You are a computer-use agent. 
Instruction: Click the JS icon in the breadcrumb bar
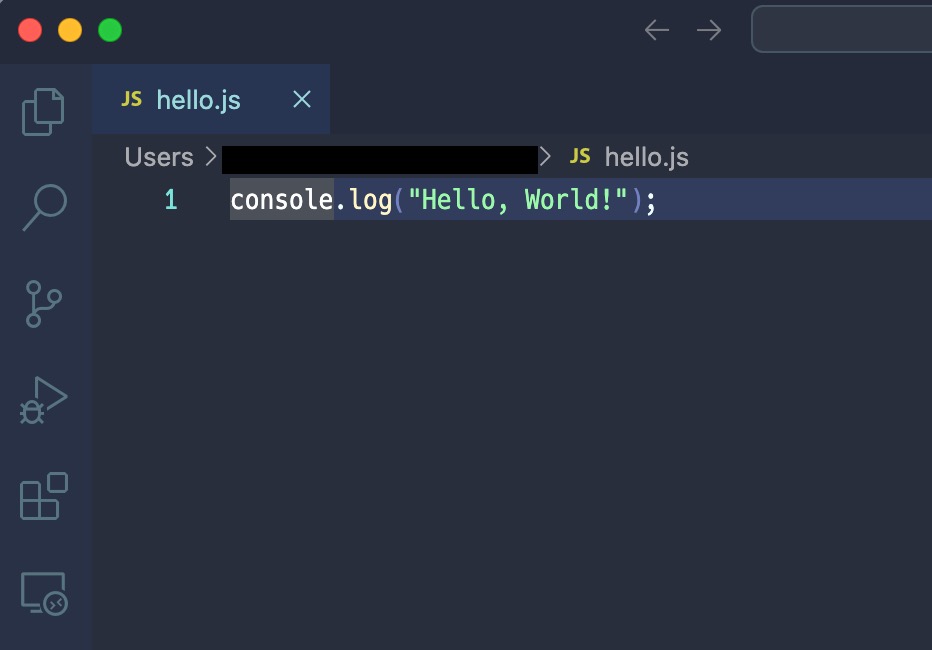click(x=580, y=157)
